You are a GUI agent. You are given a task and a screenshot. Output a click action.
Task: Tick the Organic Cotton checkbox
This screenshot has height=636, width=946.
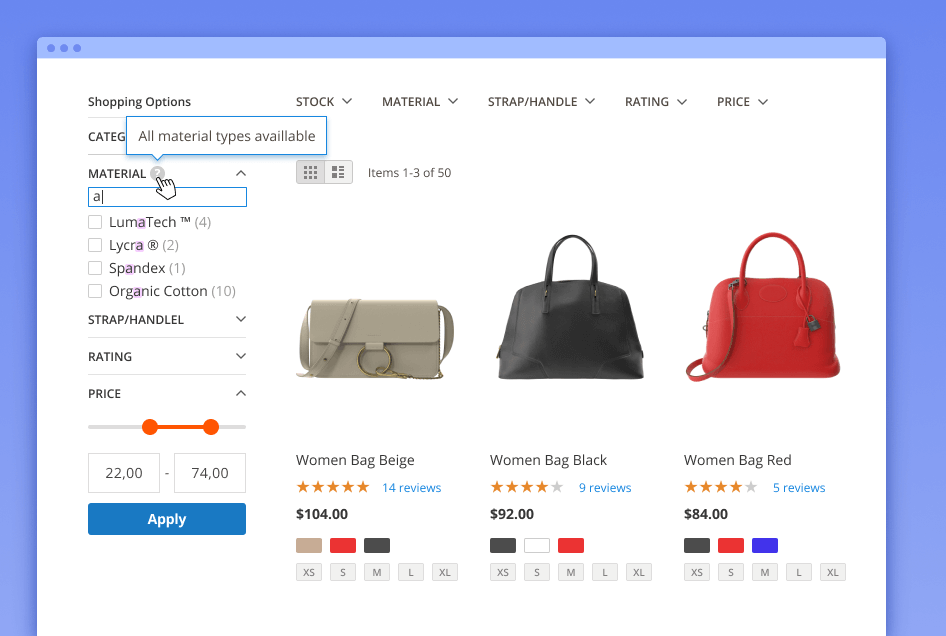(95, 291)
